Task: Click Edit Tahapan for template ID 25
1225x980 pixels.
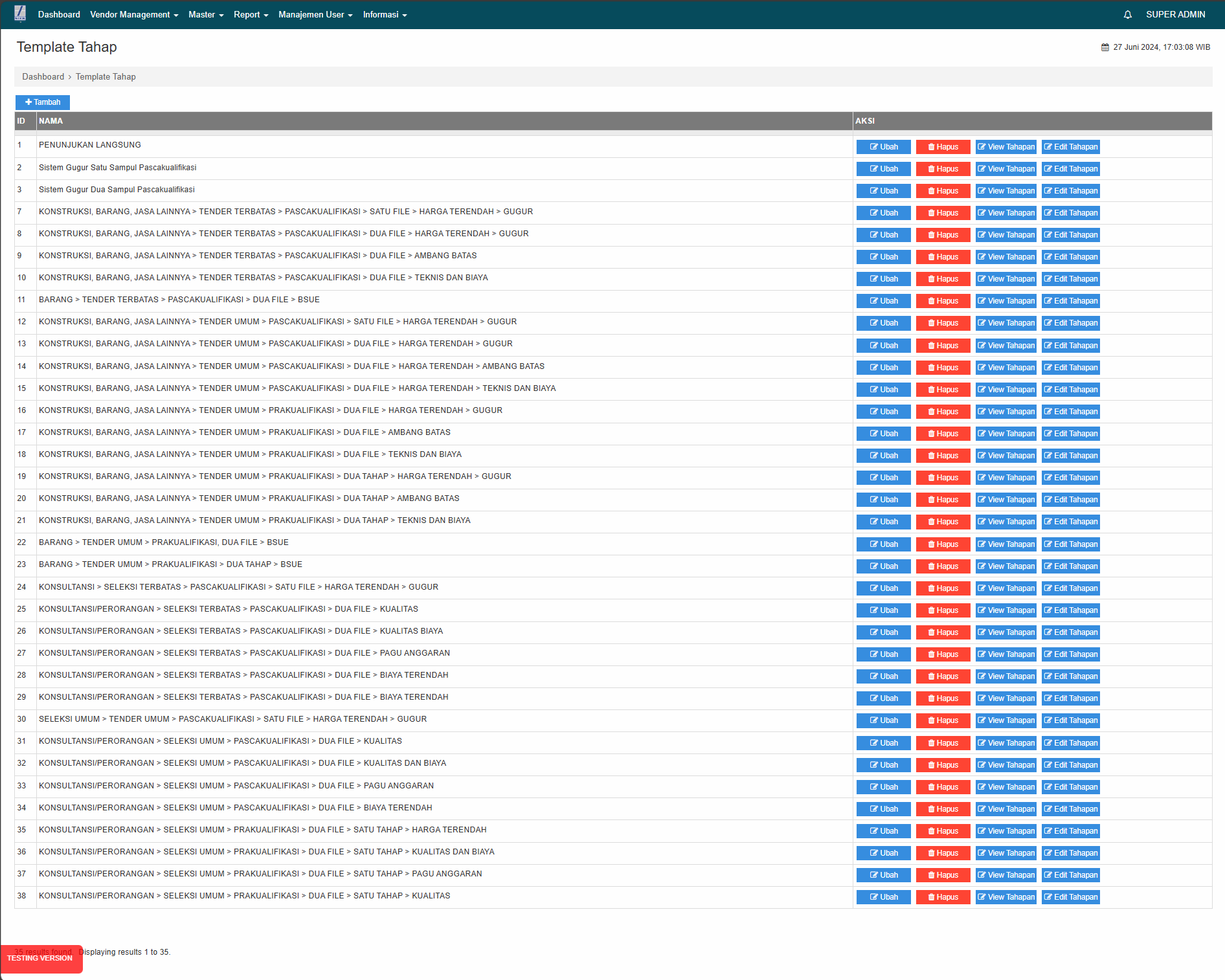Action: click(x=1070, y=610)
